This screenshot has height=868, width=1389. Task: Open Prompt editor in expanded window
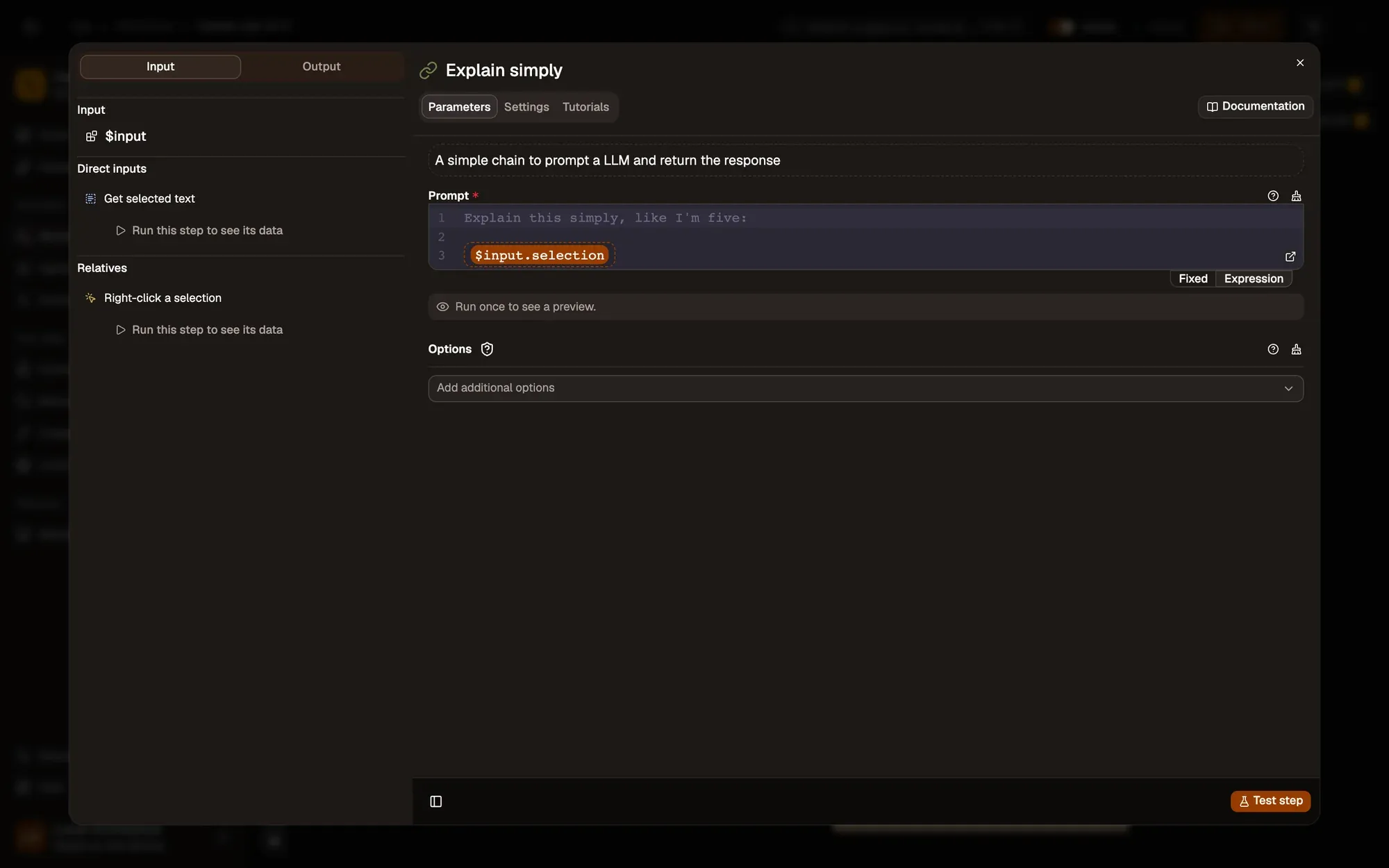(1290, 256)
